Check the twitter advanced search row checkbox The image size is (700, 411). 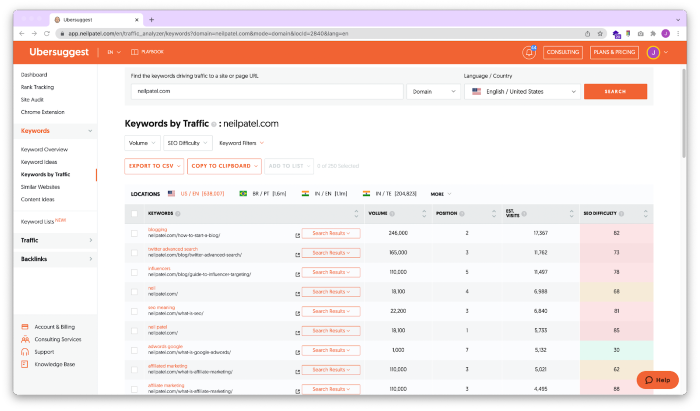click(x=134, y=253)
